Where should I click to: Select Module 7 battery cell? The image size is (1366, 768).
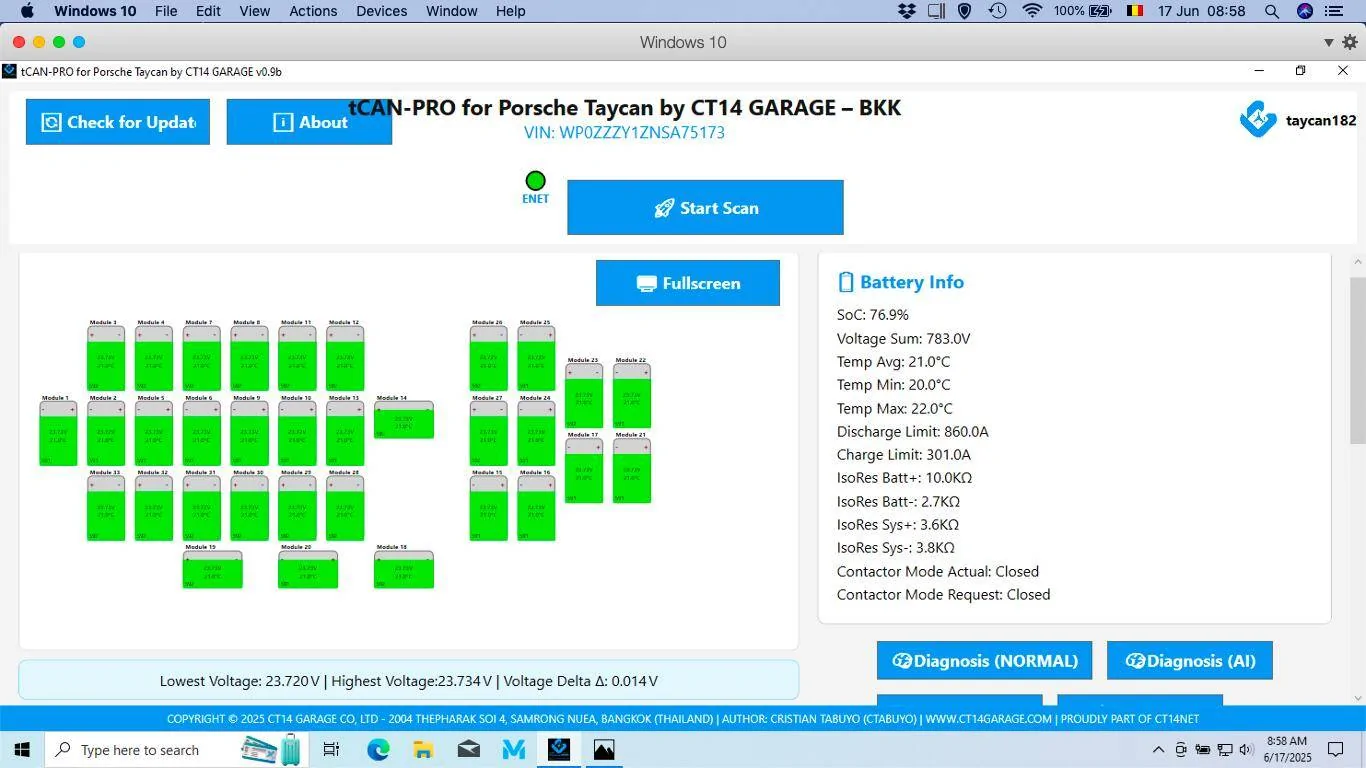(x=202, y=358)
